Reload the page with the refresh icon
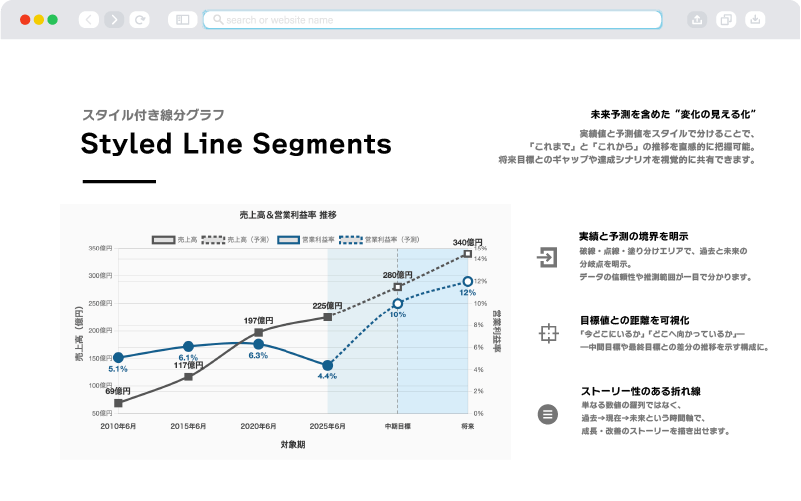The image size is (801, 501). (x=140, y=19)
